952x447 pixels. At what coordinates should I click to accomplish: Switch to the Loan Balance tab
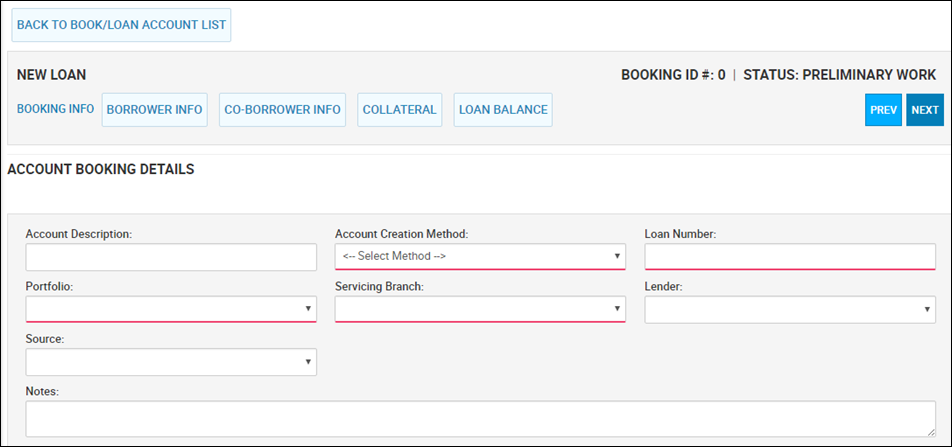[503, 110]
